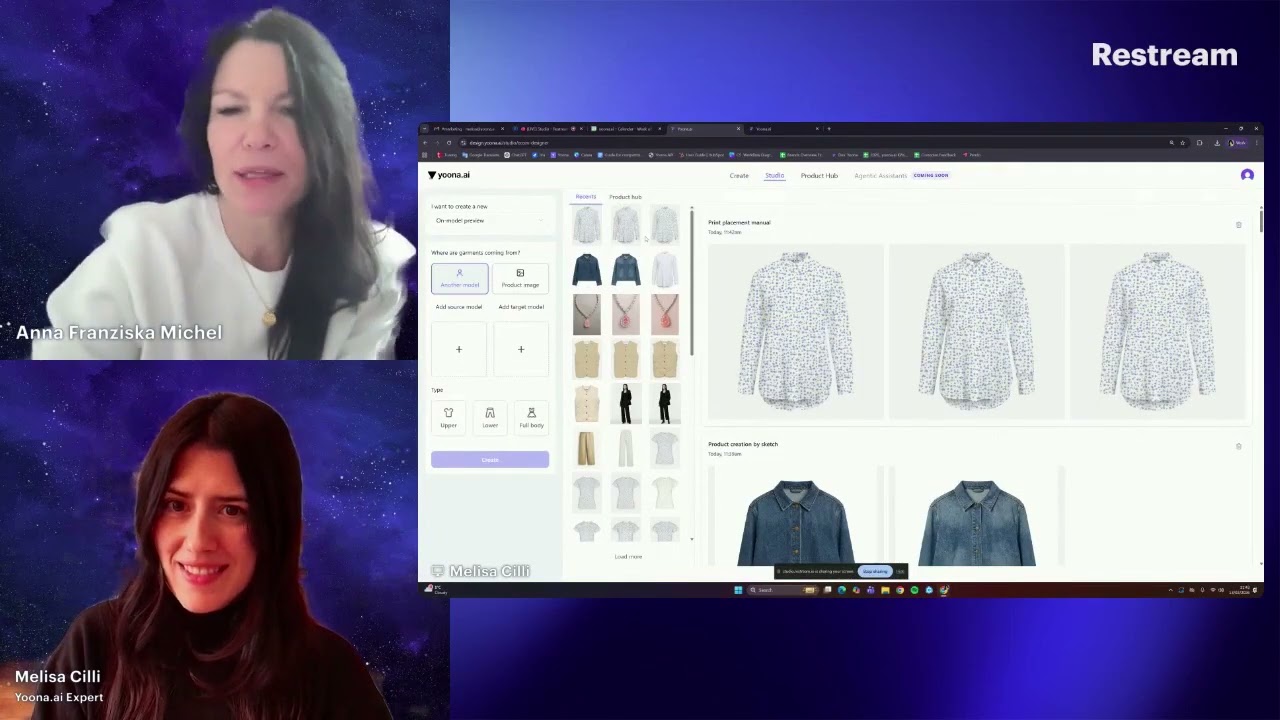This screenshot has width=1280, height=720.
Task: Open Agentic Assistants in top navigation
Action: [880, 176]
